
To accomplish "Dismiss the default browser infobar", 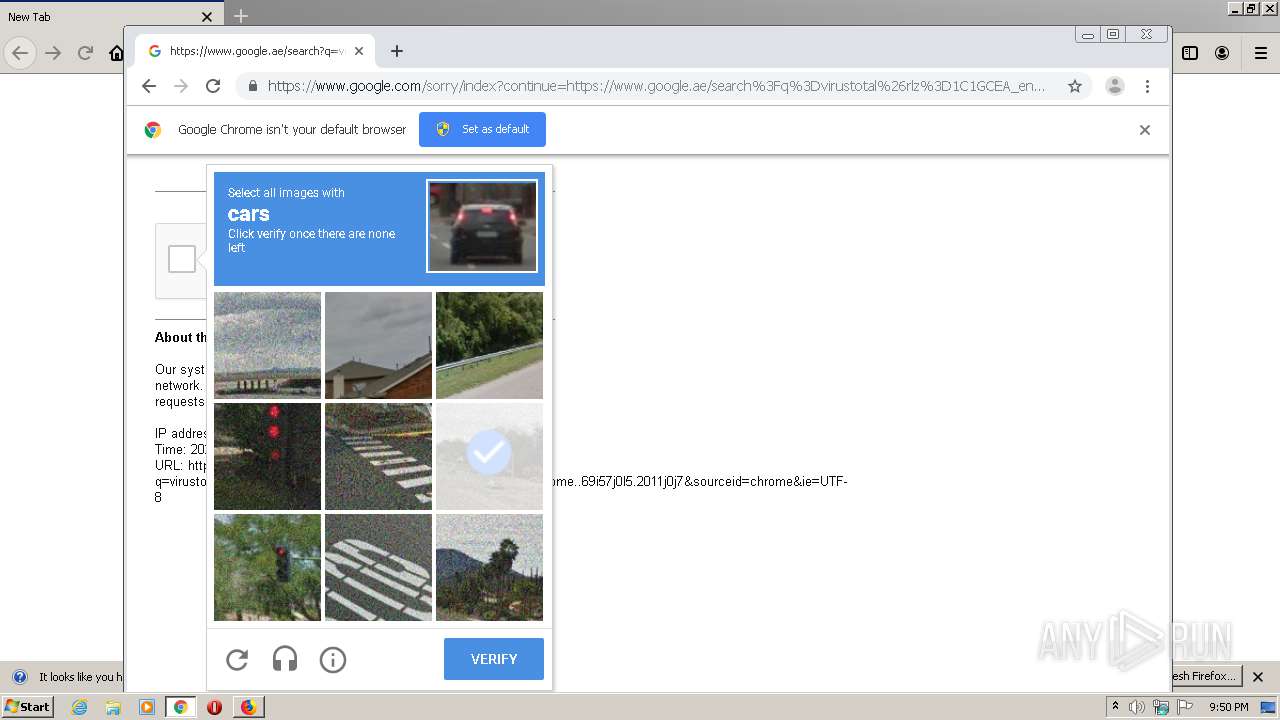I will pyautogui.click(x=1145, y=130).
